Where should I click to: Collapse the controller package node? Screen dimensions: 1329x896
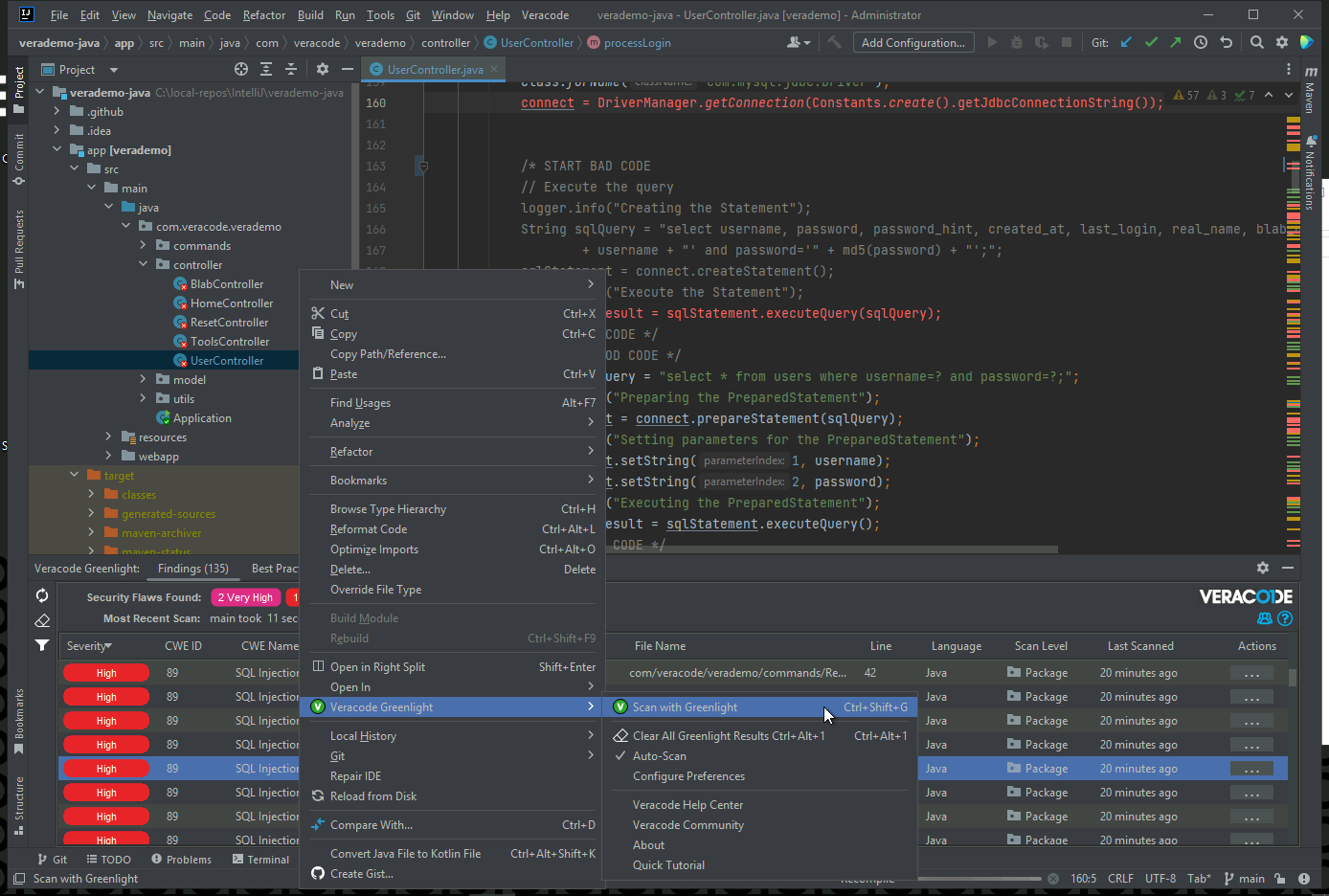tap(144, 264)
